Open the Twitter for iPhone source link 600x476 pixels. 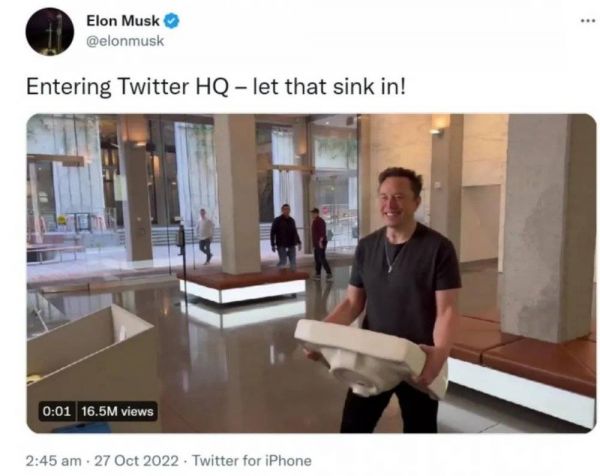252,461
